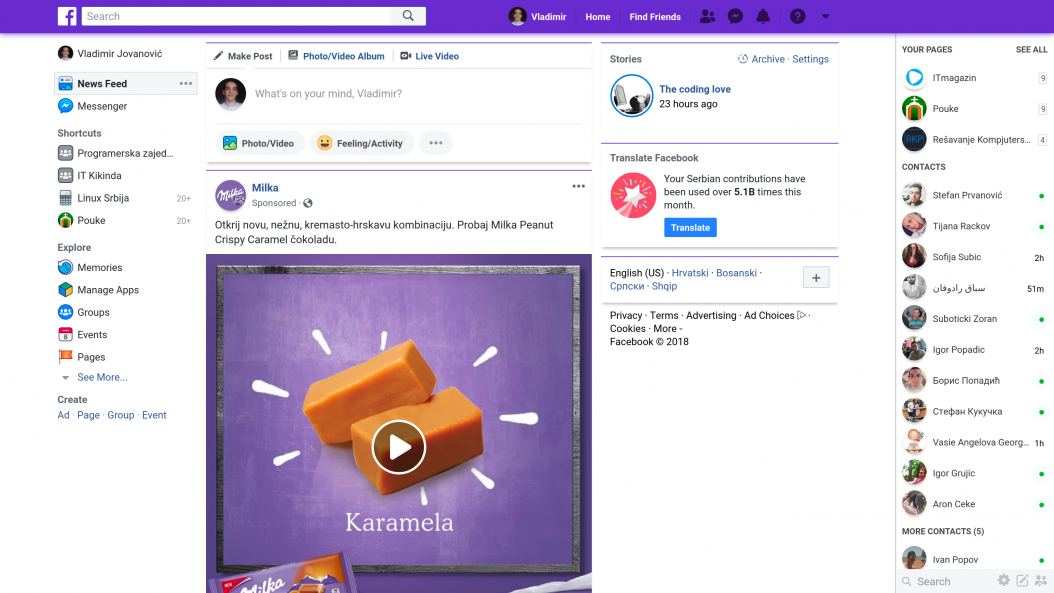1054x593 pixels.
Task: Open Rešavanje Kompjuters... page in Your Pages
Action: pyautogui.click(x=974, y=140)
